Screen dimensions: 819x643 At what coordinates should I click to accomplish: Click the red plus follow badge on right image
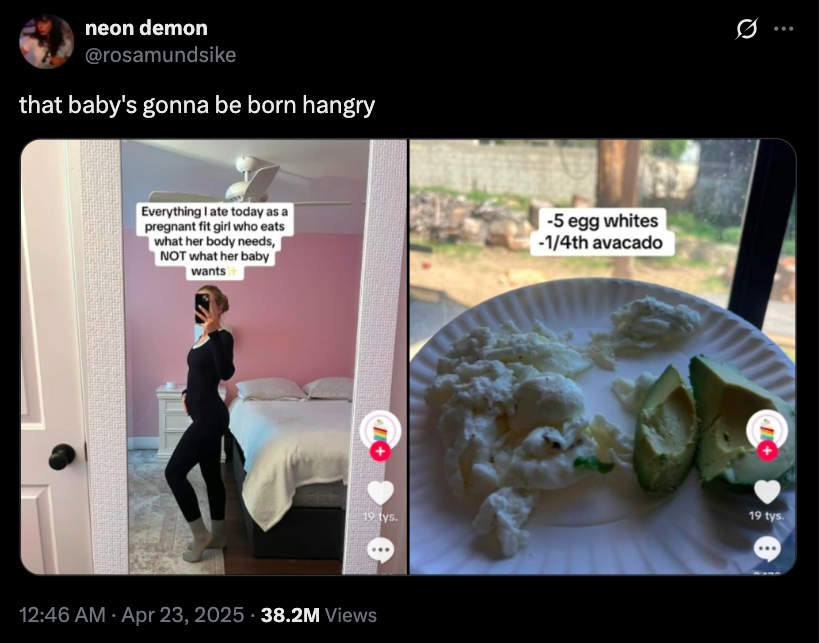[767, 450]
